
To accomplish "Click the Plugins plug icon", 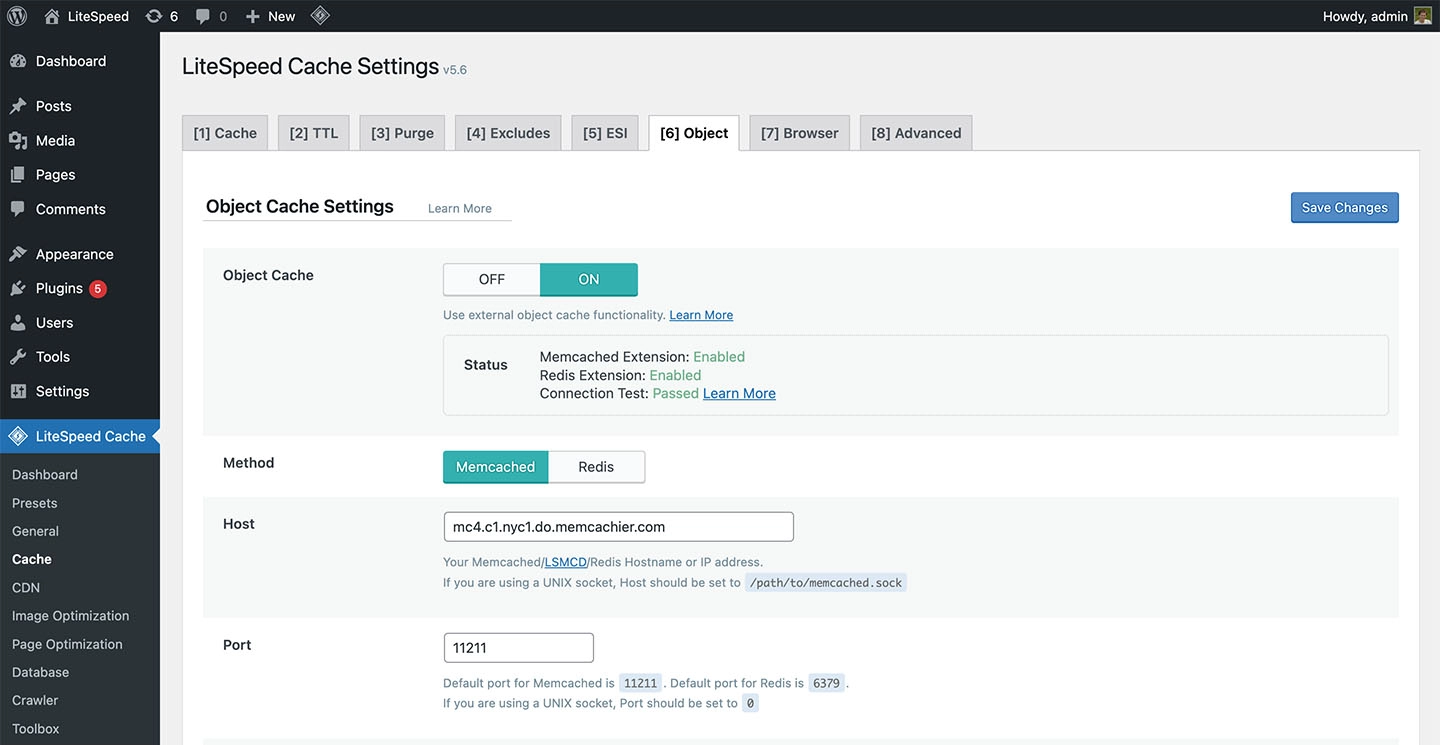I will 18,288.
